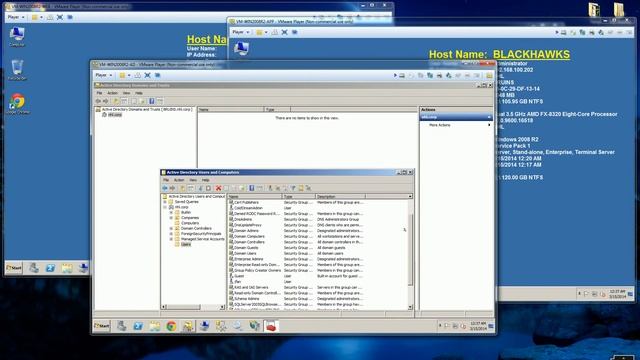640x360 pixels.
Task: Open Server Manager icon in front VM taskbar
Action: click(x=121, y=326)
